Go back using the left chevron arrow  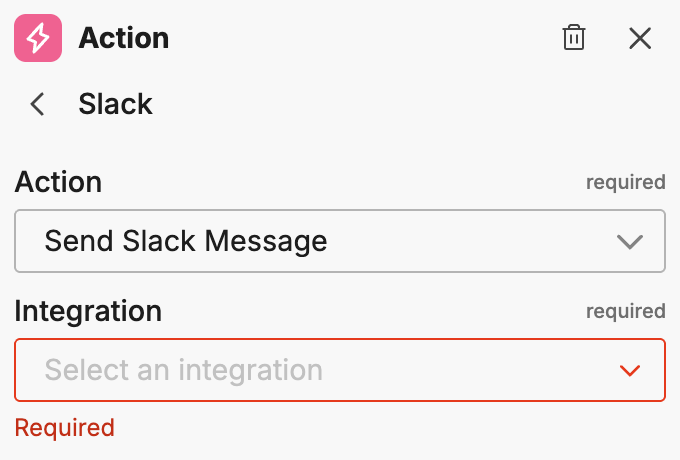(38, 104)
